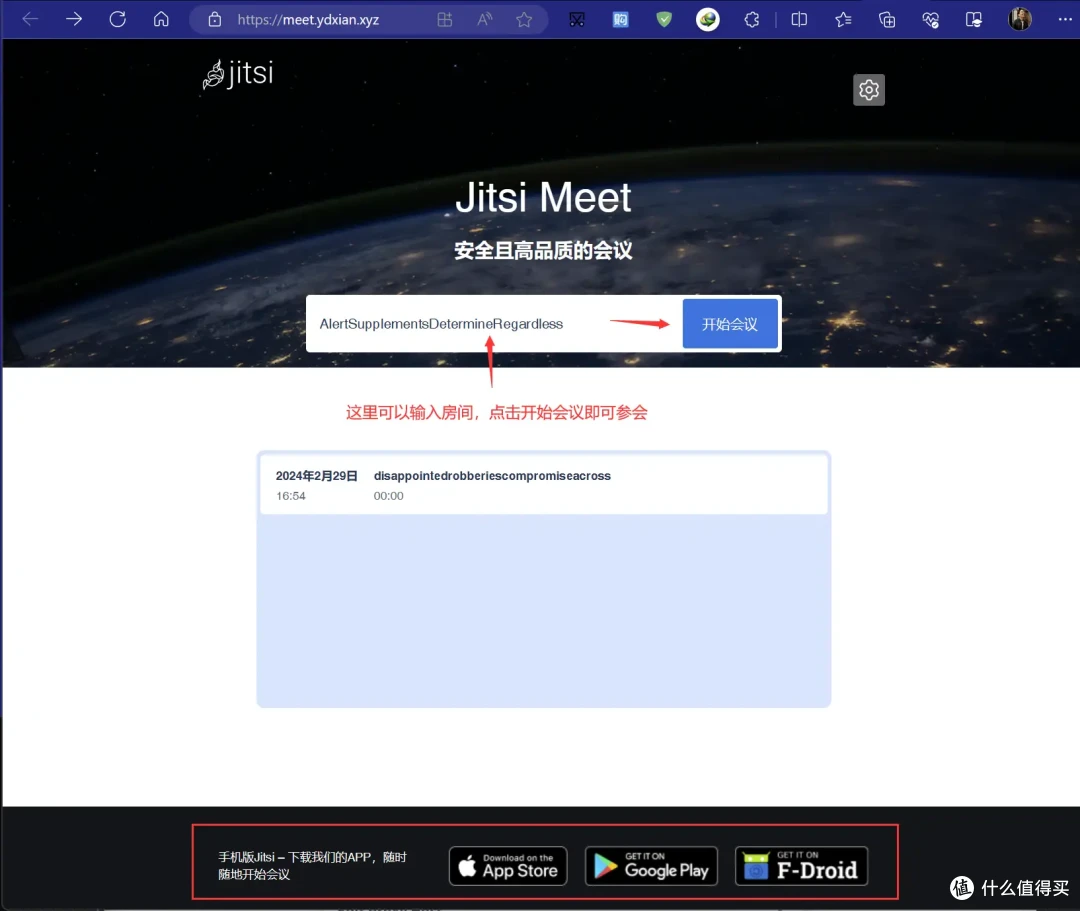Viewport: 1080px width, 911px height.
Task: Open the round download manager extension icon
Action: (x=707, y=20)
